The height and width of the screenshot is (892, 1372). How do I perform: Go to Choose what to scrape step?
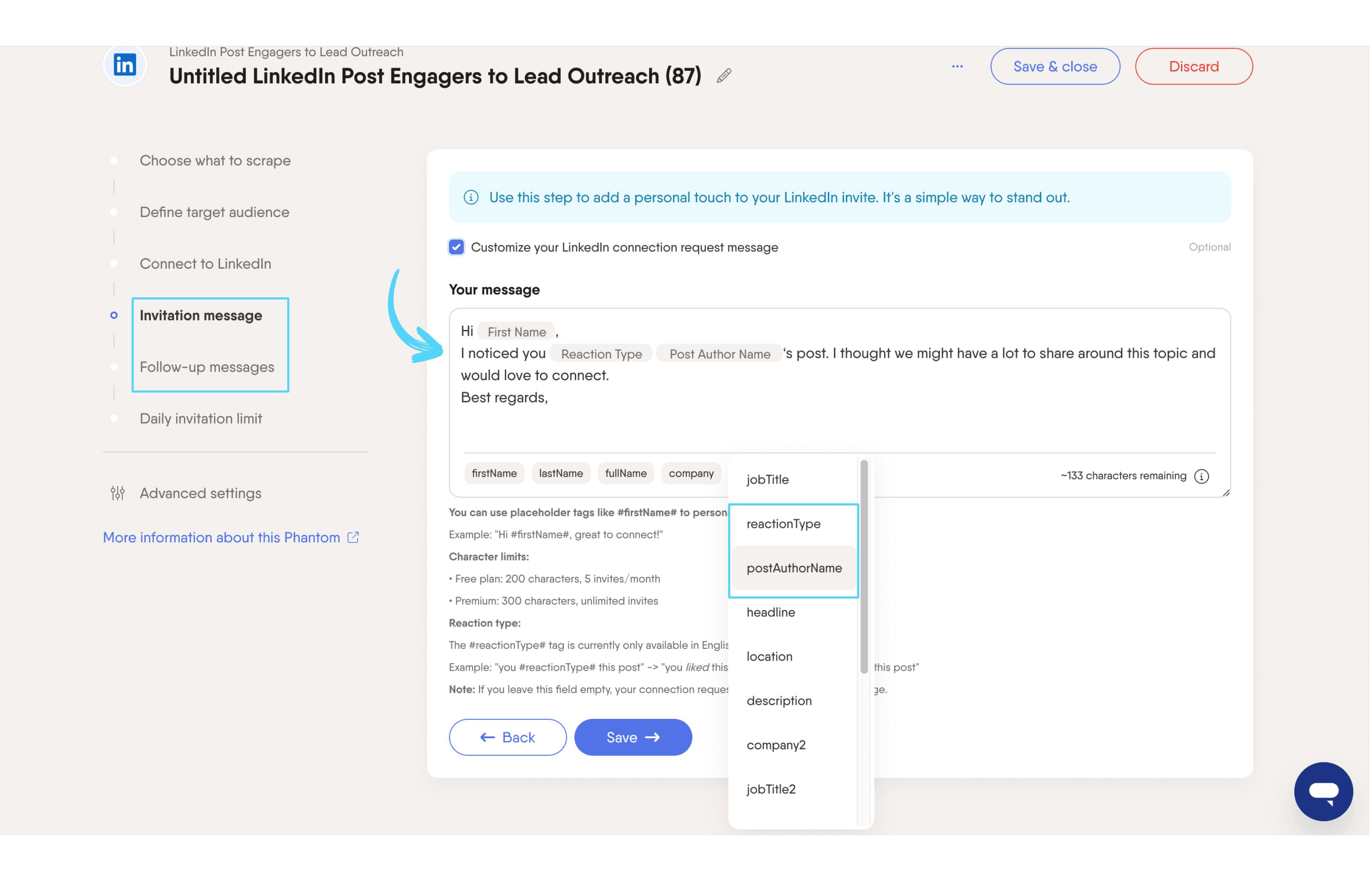coord(215,161)
